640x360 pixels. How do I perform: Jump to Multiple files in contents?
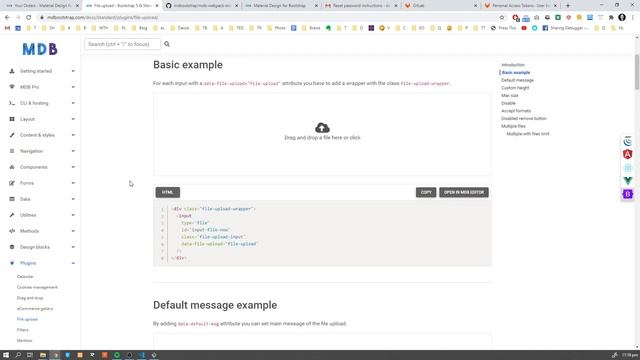click(x=513, y=126)
